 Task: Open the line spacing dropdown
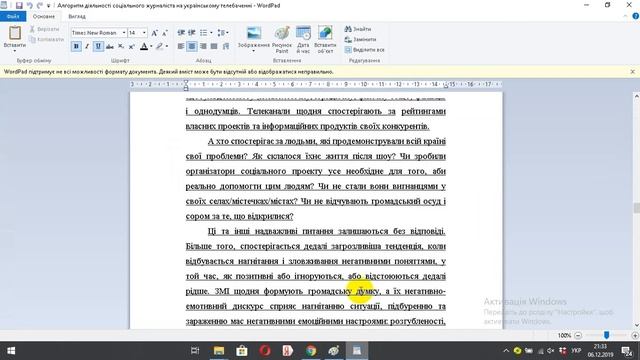(223, 33)
